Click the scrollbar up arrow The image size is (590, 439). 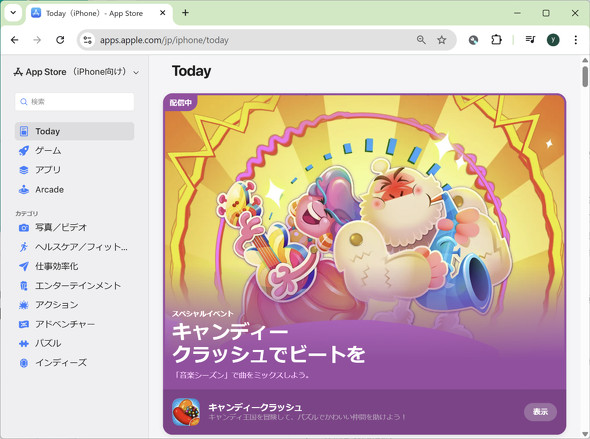[585, 60]
